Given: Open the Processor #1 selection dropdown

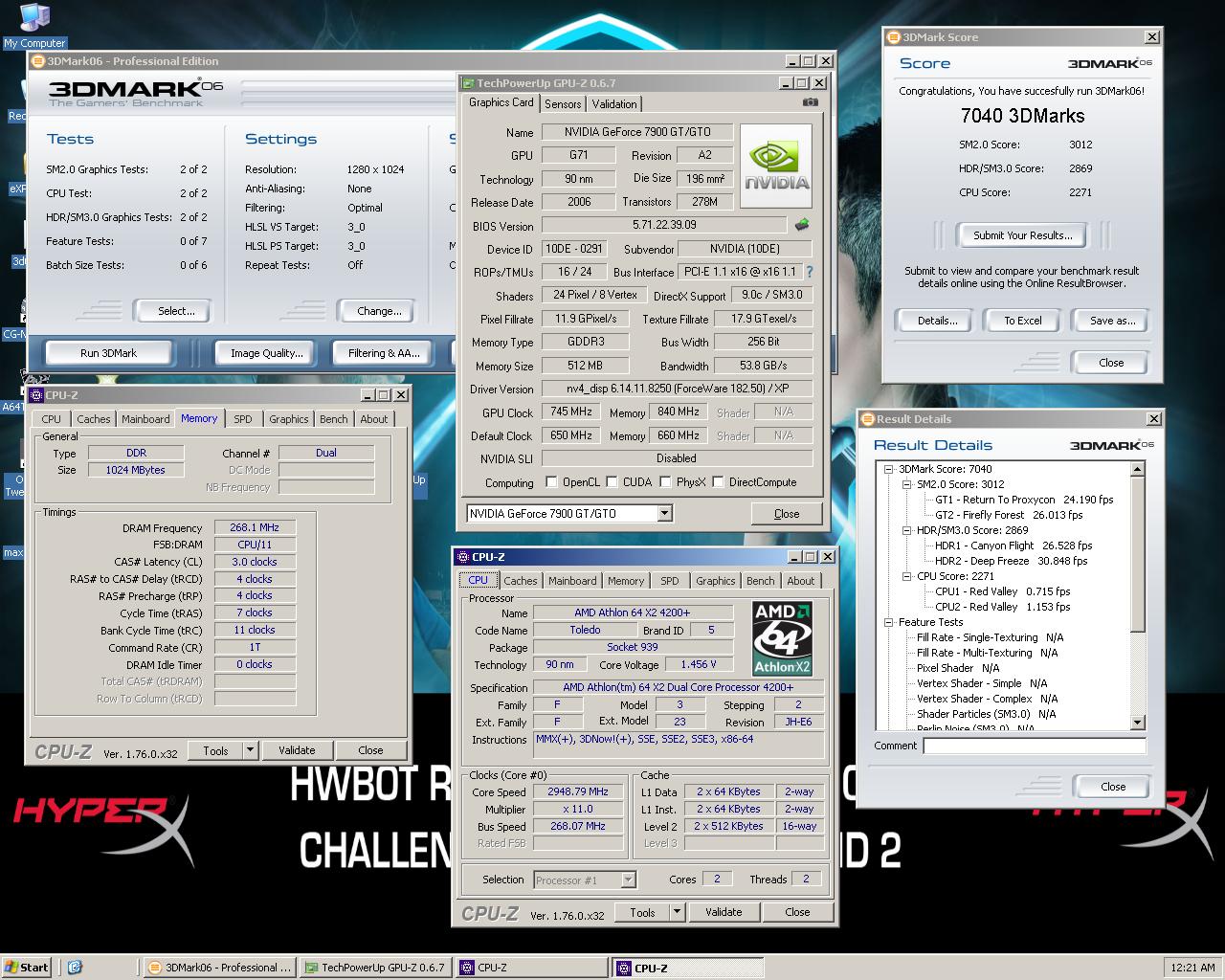Looking at the screenshot, I should [x=628, y=880].
